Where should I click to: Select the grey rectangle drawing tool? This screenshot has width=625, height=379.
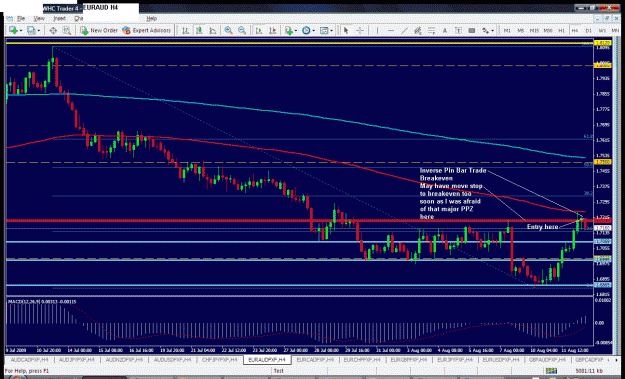click(472, 30)
